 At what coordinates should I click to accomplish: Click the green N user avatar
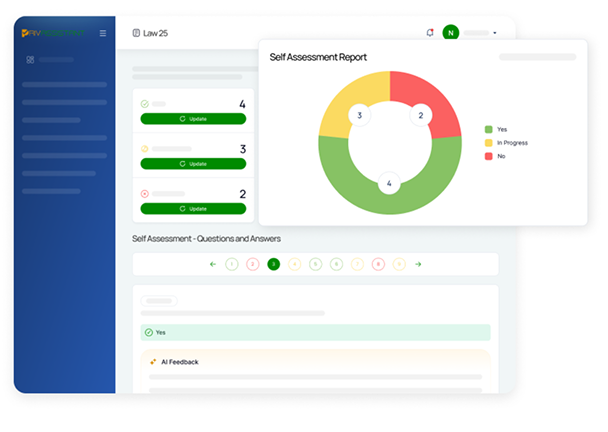tap(451, 33)
